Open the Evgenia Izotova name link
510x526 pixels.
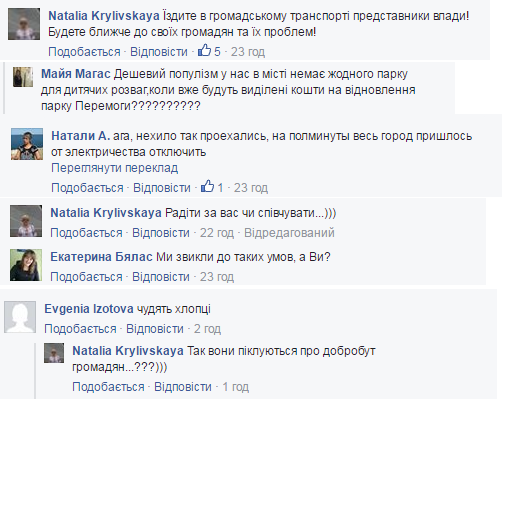(x=89, y=309)
